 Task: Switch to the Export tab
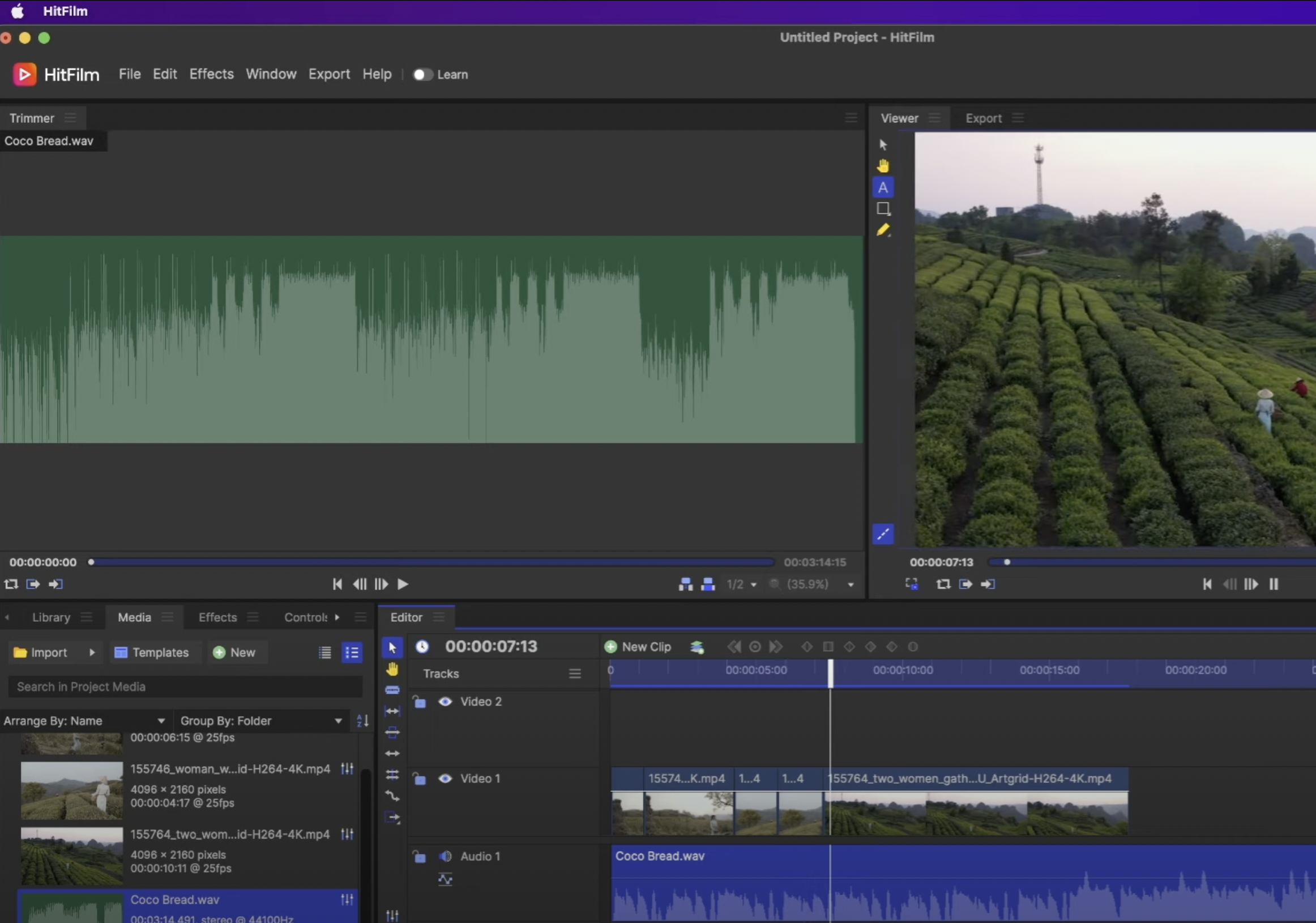click(983, 118)
